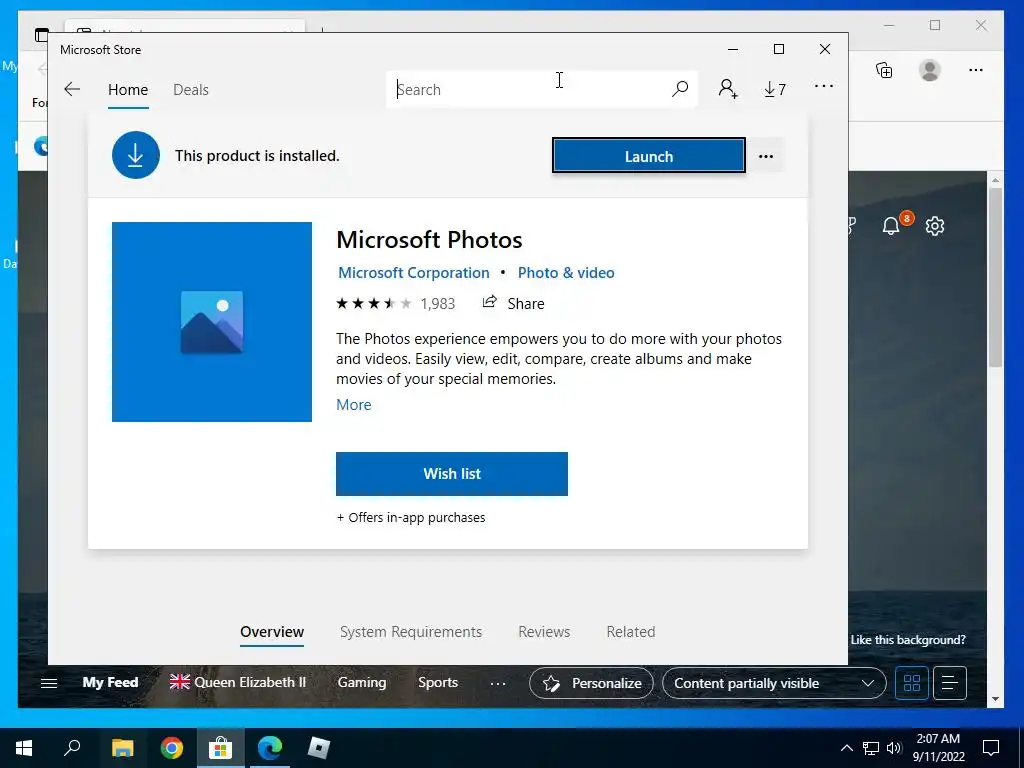Viewport: 1024px width, 768px height.
Task: Open network status tray icon
Action: pos(871,748)
